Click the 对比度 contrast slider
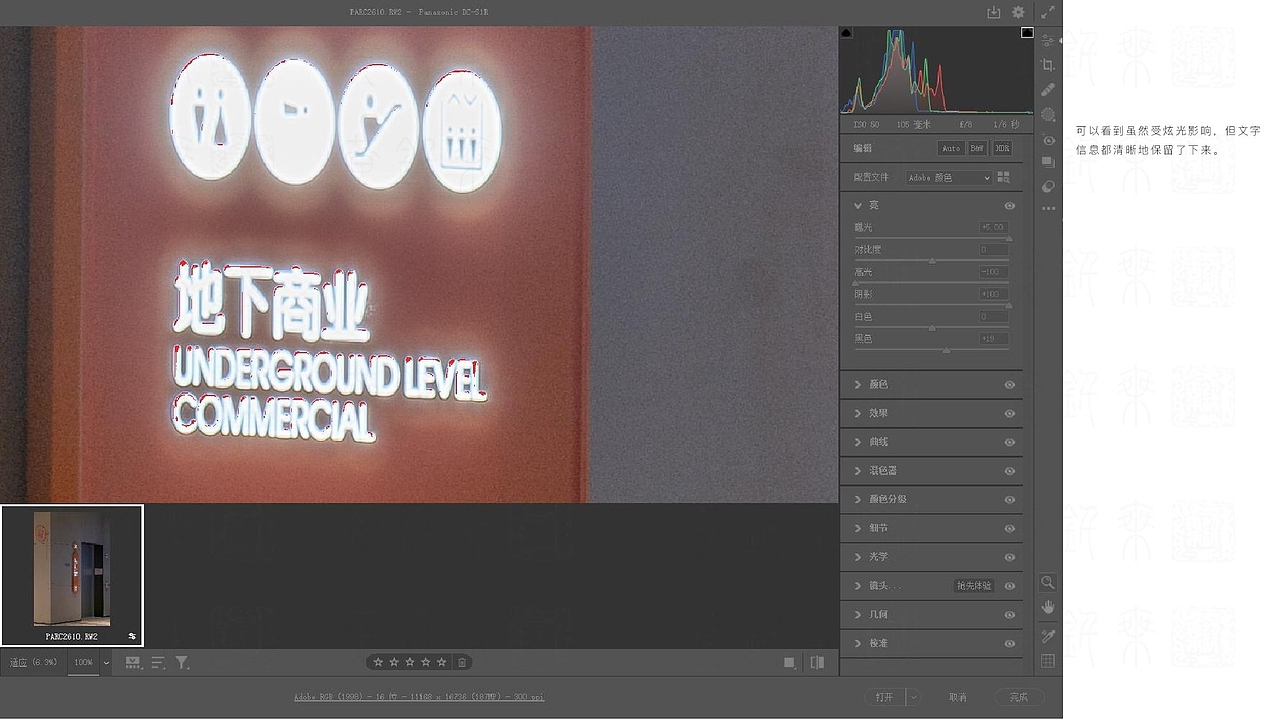1280x720 pixels. (931, 260)
